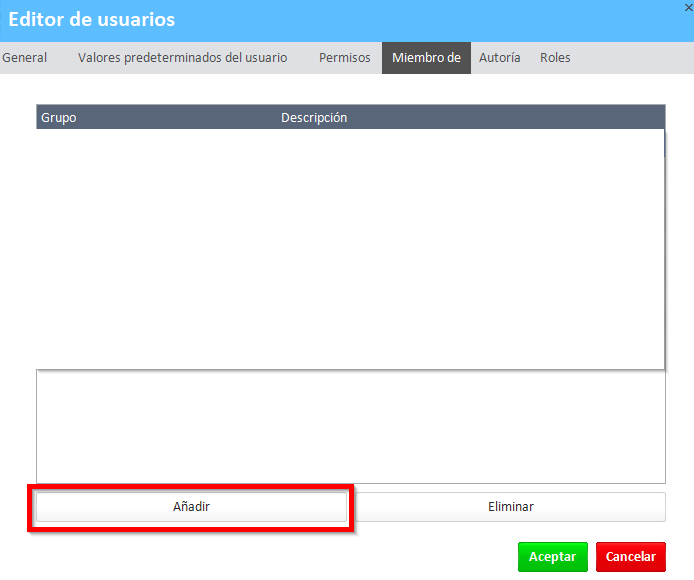Viewport: 694px width, 580px height.
Task: Select the Miembro de tab
Action: pos(426,58)
